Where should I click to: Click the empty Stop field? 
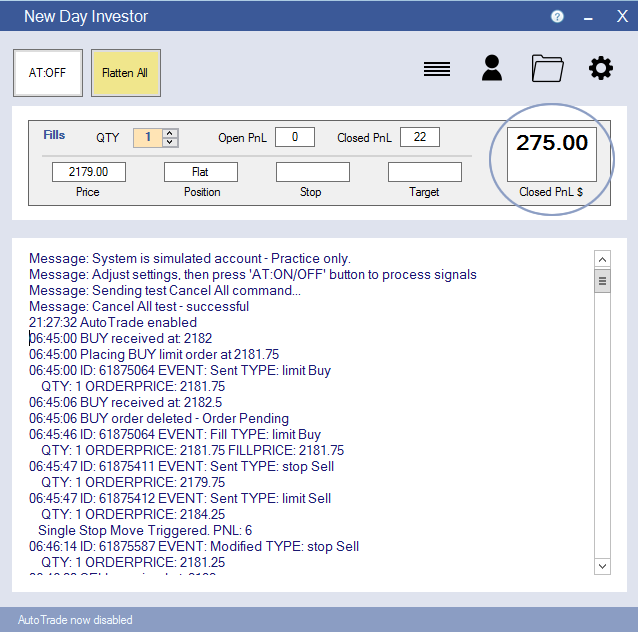pyautogui.click(x=313, y=172)
